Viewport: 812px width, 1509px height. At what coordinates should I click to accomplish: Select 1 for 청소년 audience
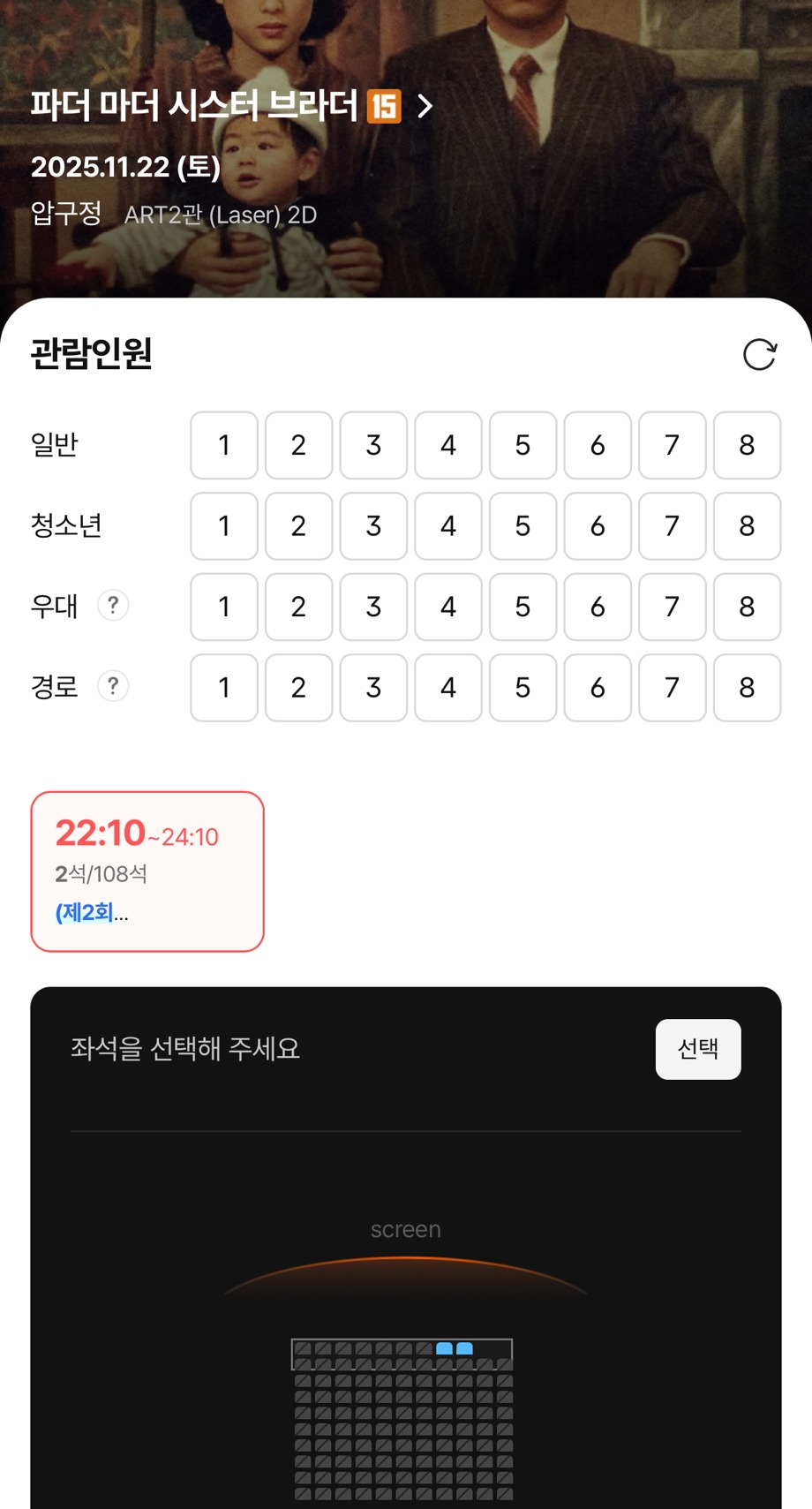[224, 526]
